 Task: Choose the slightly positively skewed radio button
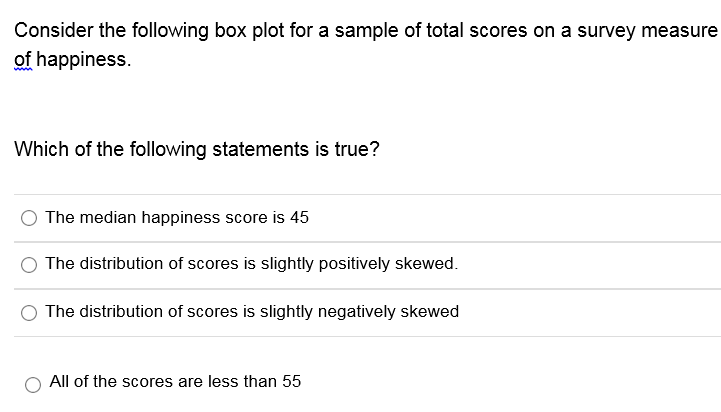(x=29, y=265)
